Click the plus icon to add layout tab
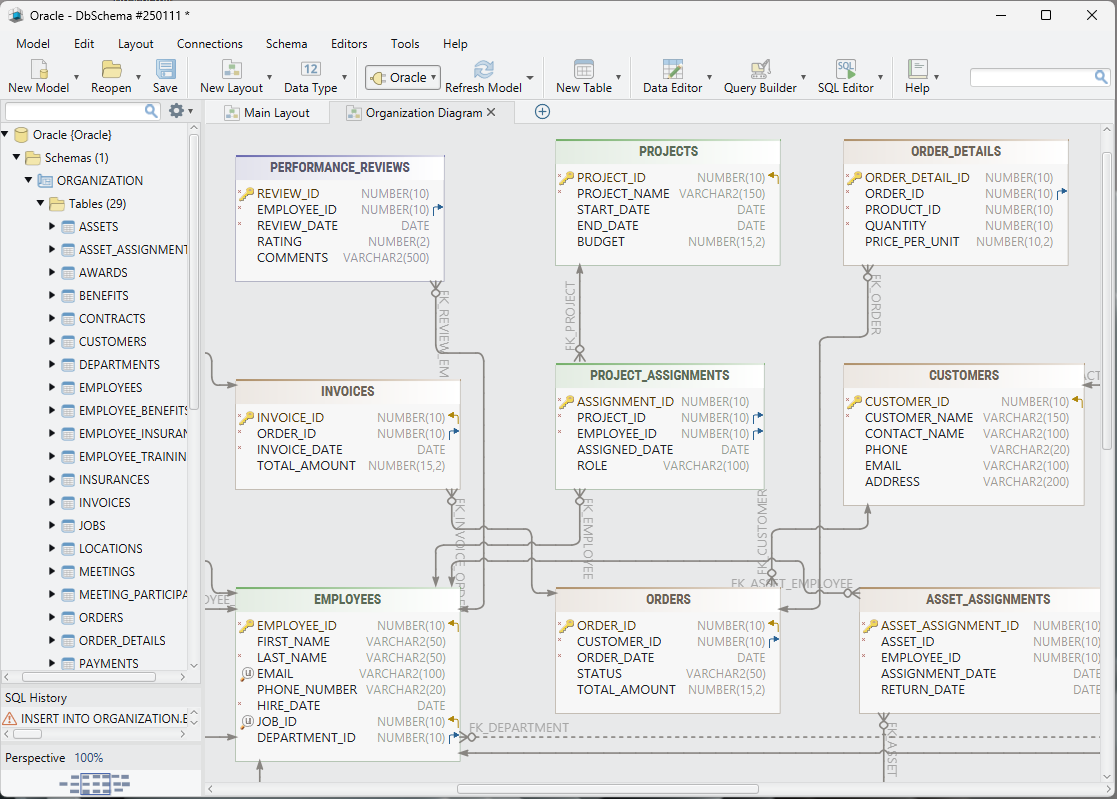Screen dimensions: 1117x799 542,112
